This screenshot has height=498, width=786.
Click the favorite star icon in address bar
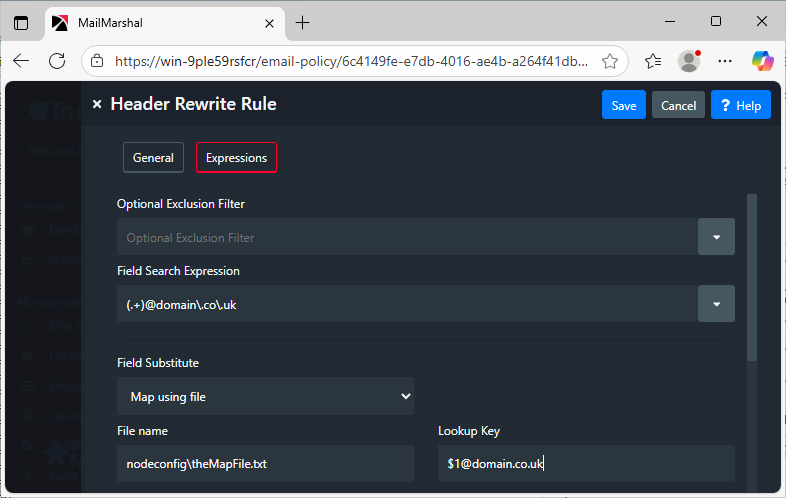[x=610, y=61]
